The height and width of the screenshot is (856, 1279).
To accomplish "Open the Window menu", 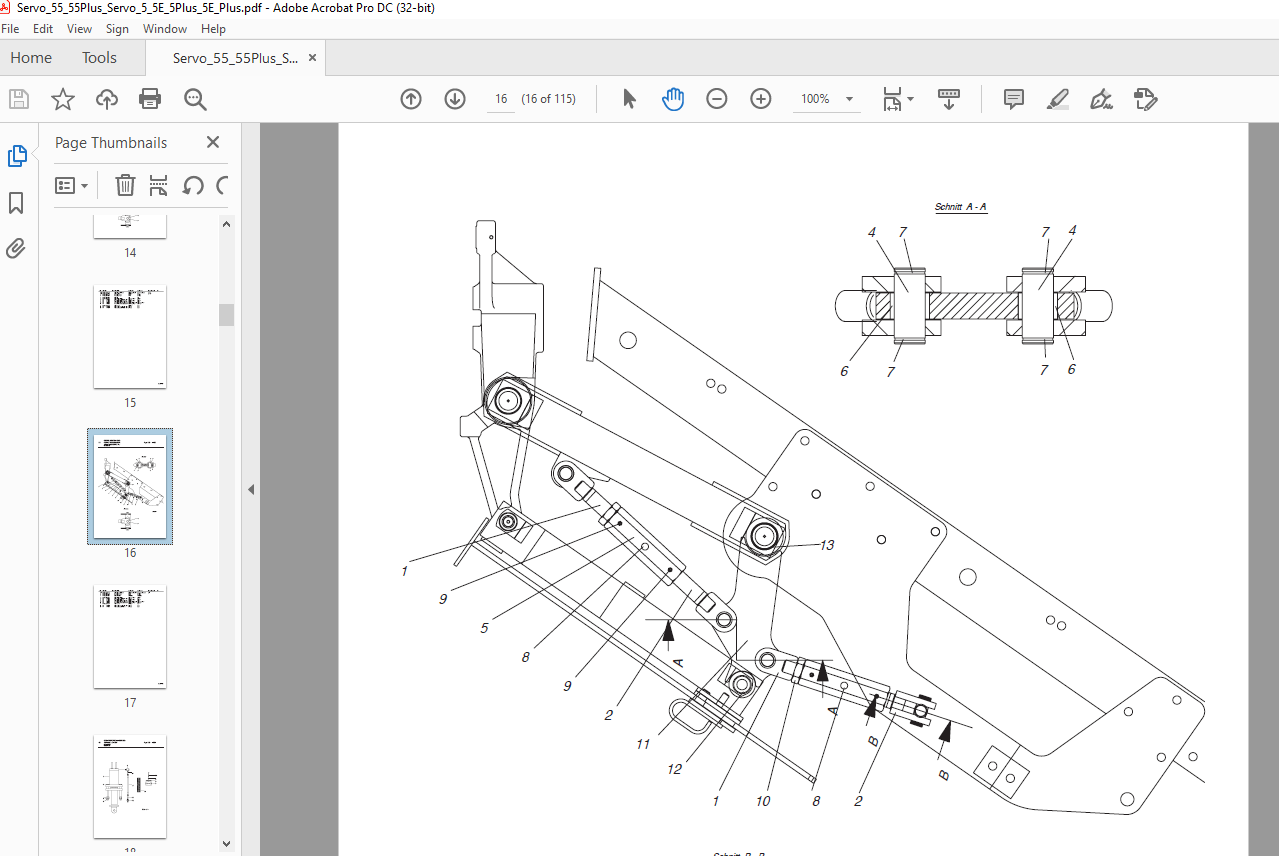I will pos(165,29).
